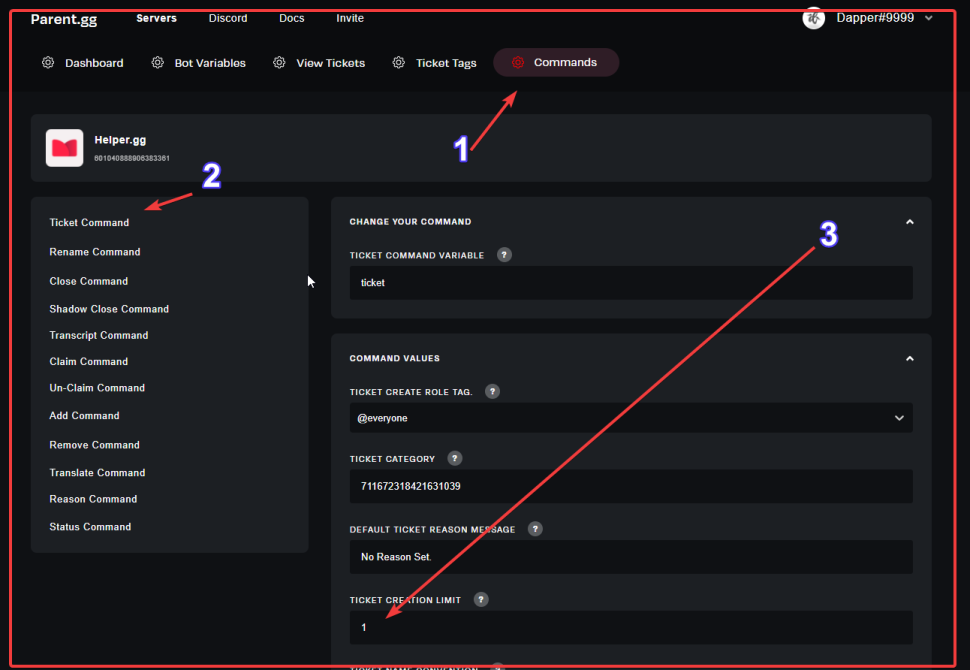Select the Commands tab

pos(556,62)
